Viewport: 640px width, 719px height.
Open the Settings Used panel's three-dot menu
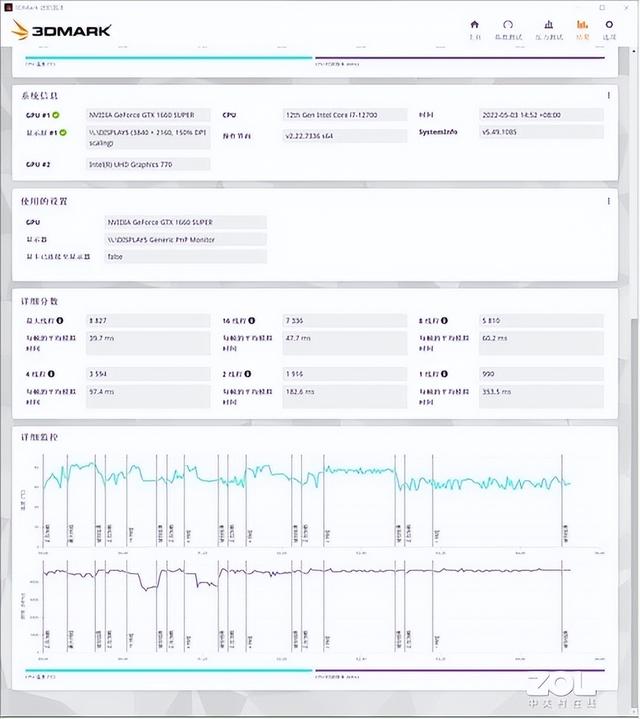608,201
